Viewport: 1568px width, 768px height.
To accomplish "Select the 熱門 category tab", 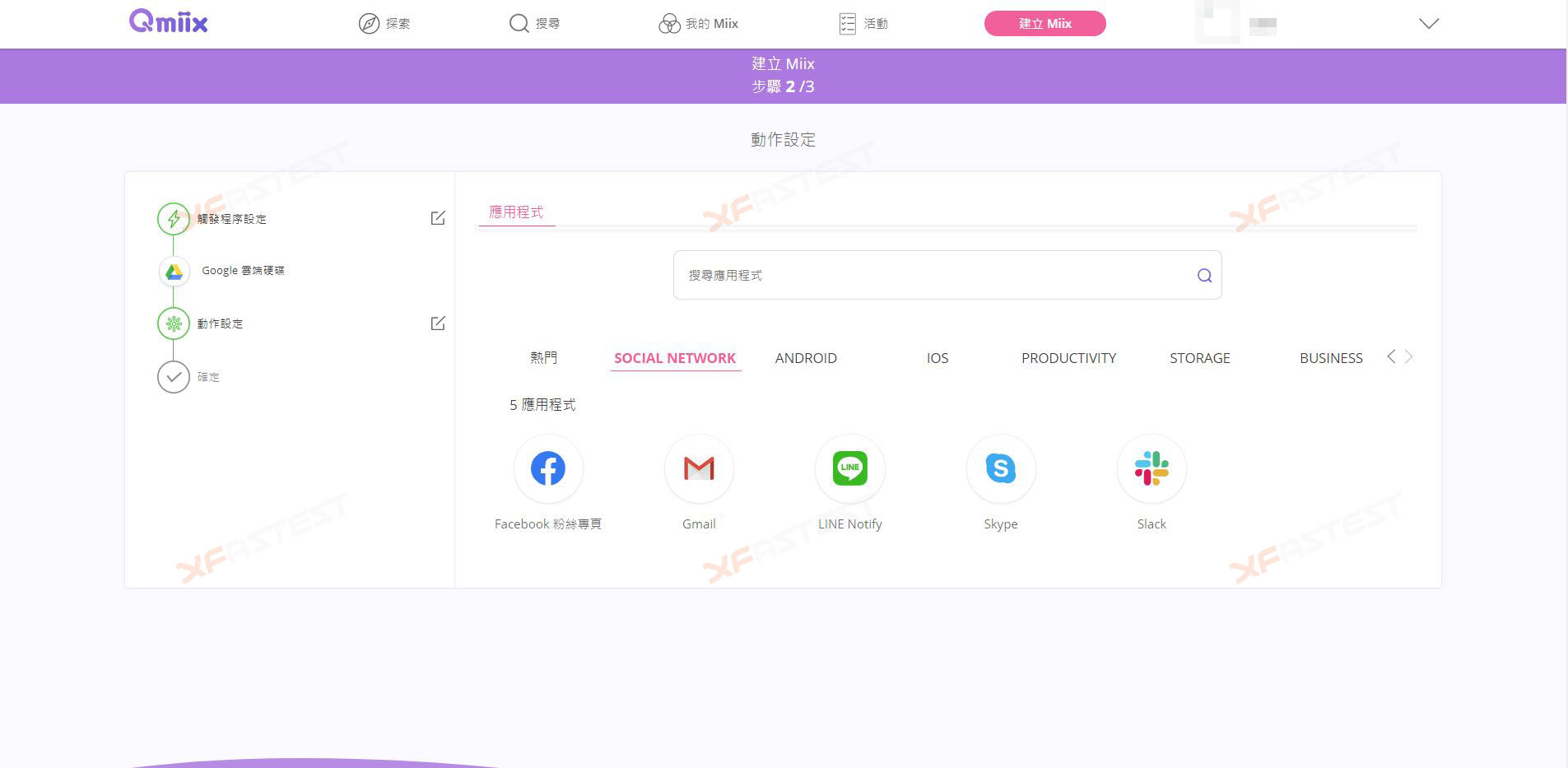I will 543,358.
